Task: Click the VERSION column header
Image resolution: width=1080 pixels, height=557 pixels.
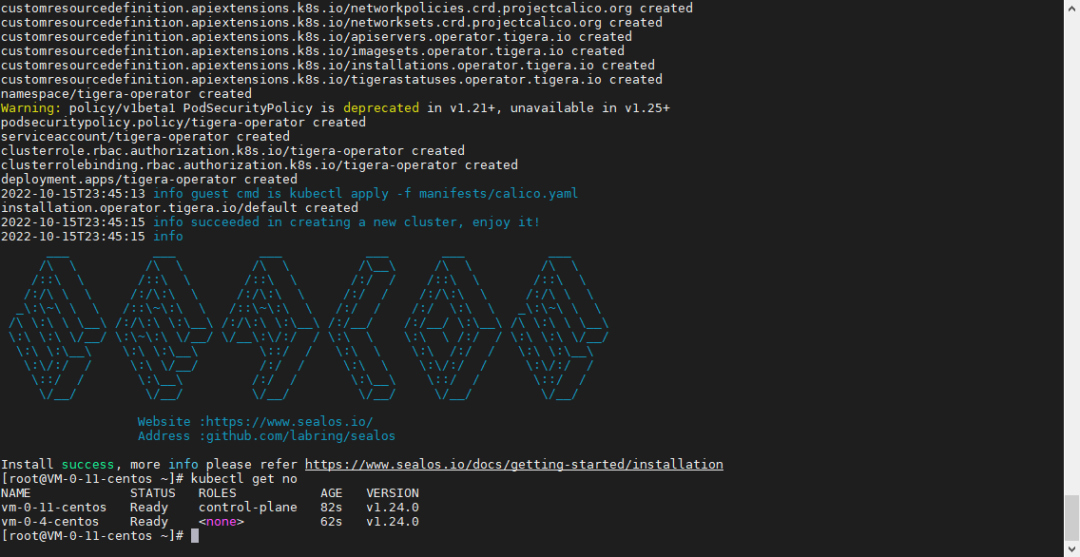Action: 392,493
